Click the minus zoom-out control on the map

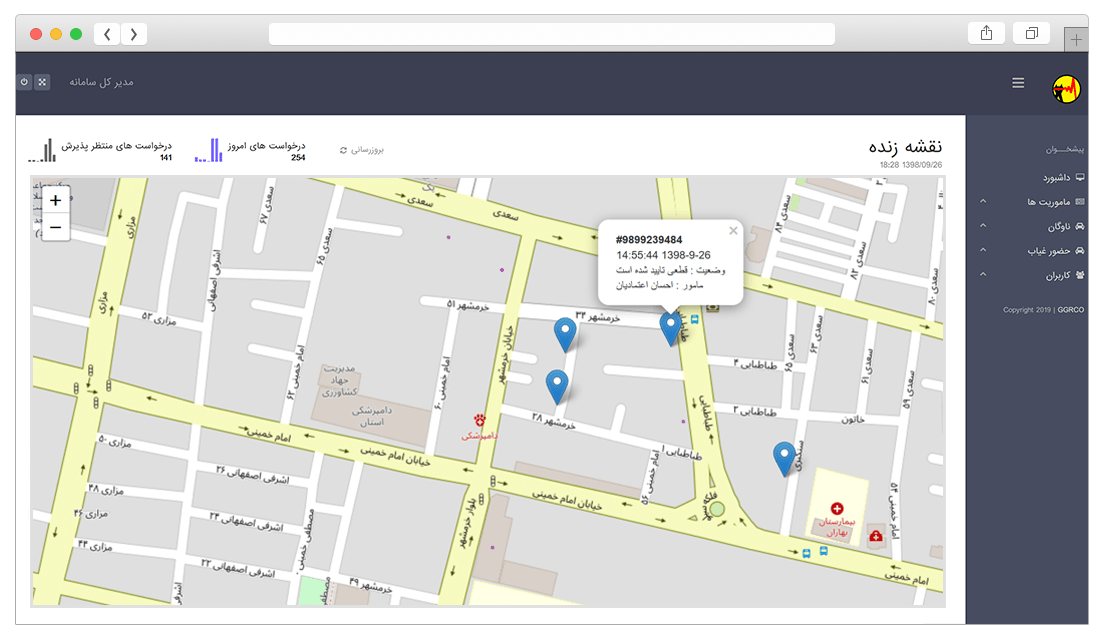(55, 227)
